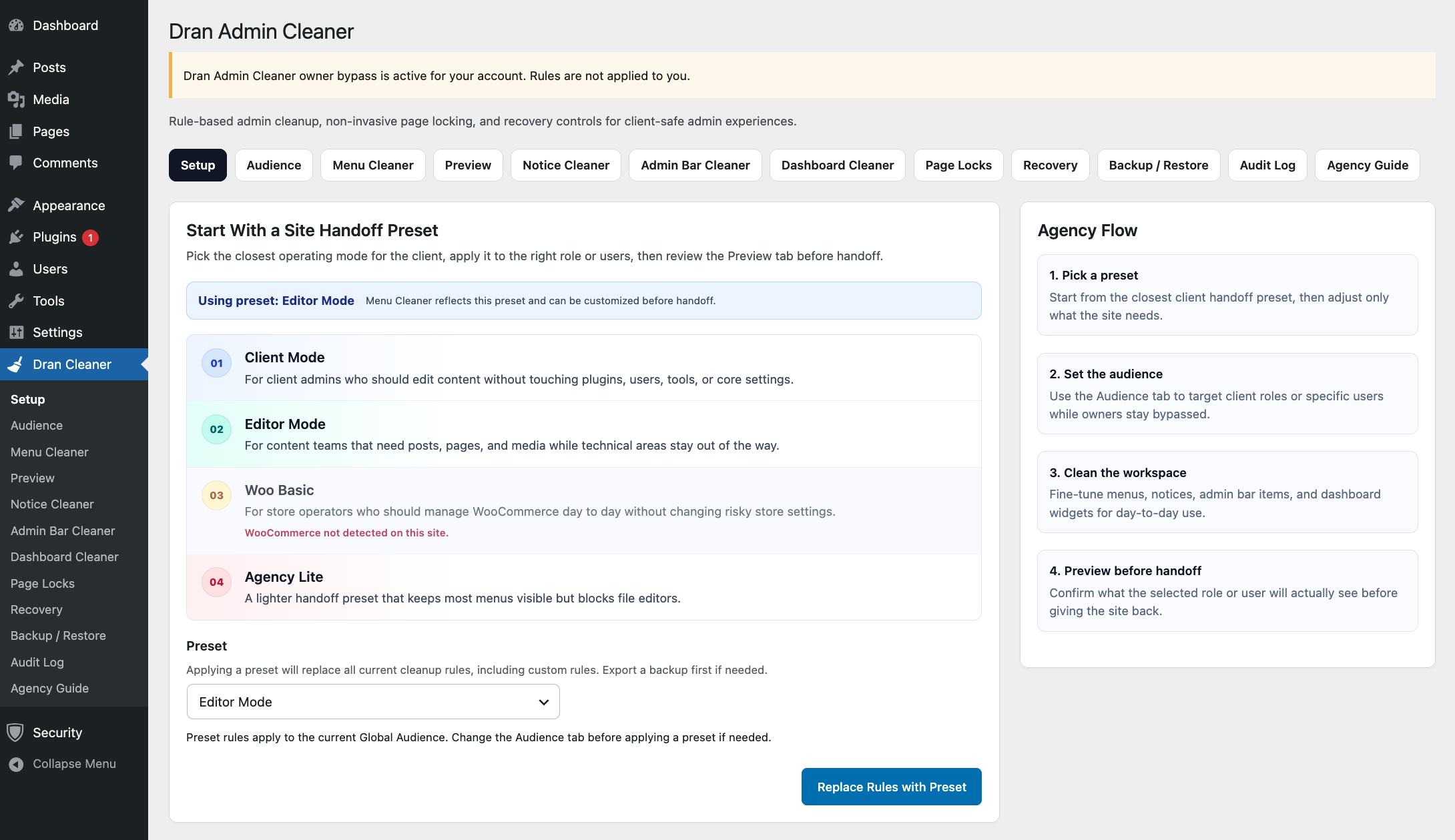Click the Comments bubble icon
Screen dimensions: 1455x840
[16, 163]
